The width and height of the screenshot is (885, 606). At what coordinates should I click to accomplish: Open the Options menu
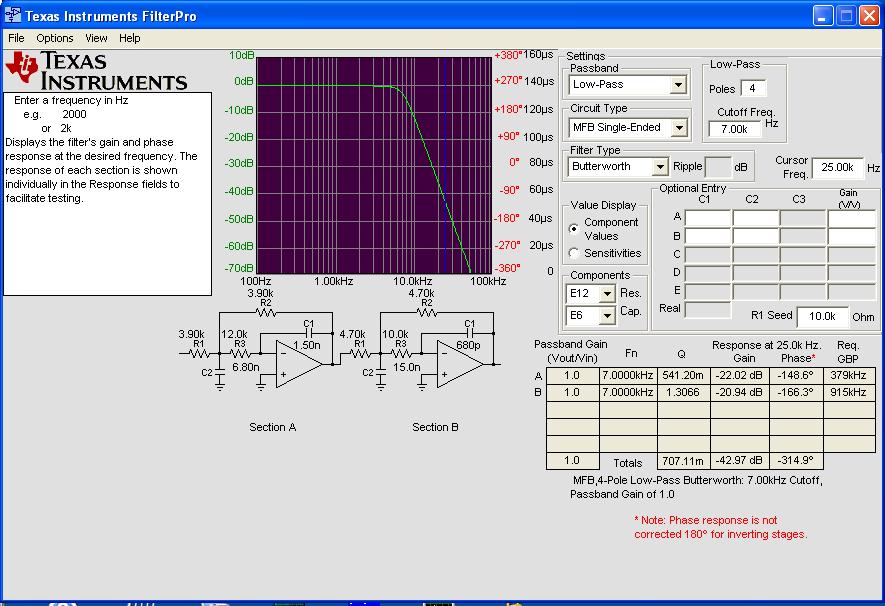55,38
